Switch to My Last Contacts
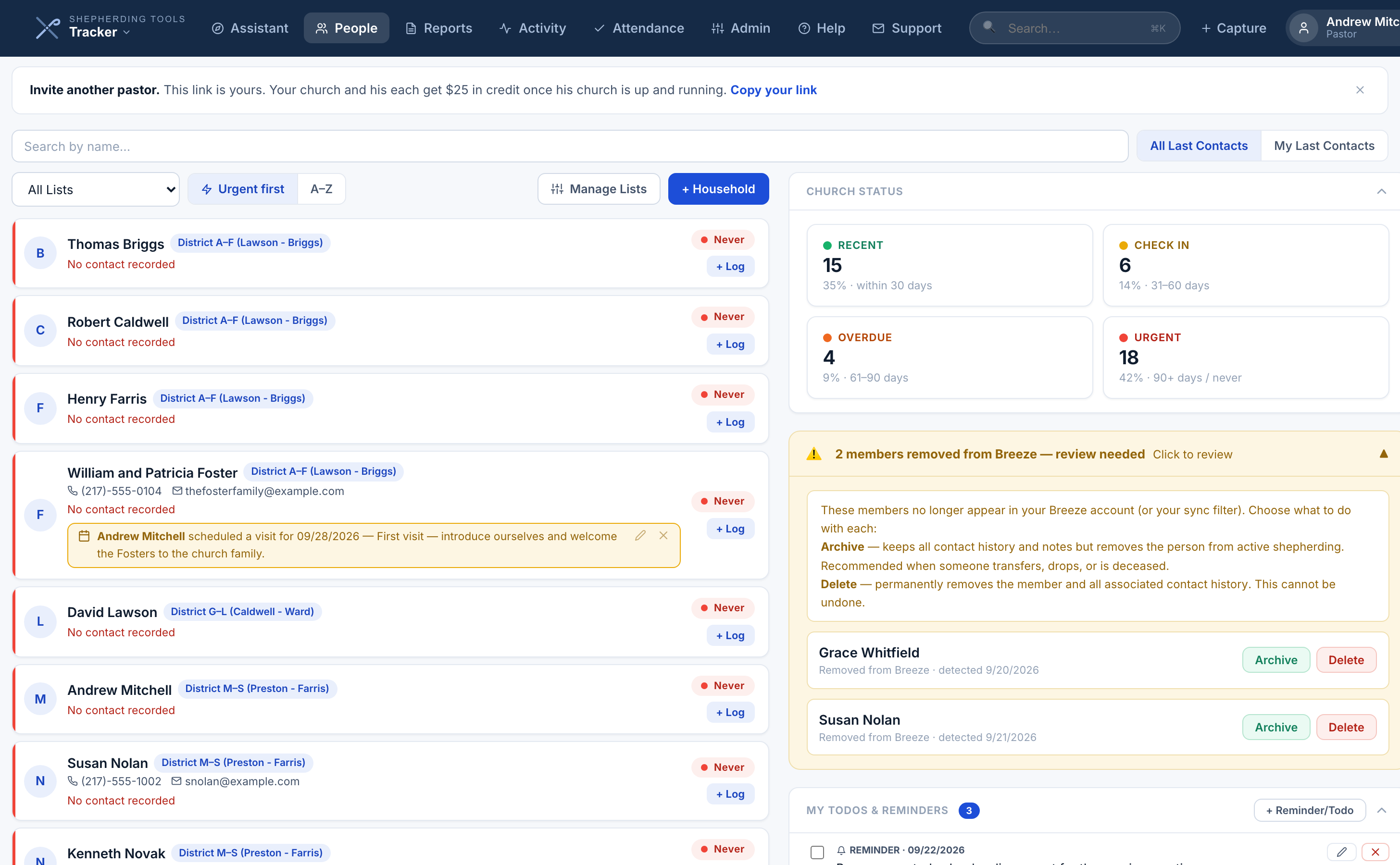1400x865 pixels. 1324,145
